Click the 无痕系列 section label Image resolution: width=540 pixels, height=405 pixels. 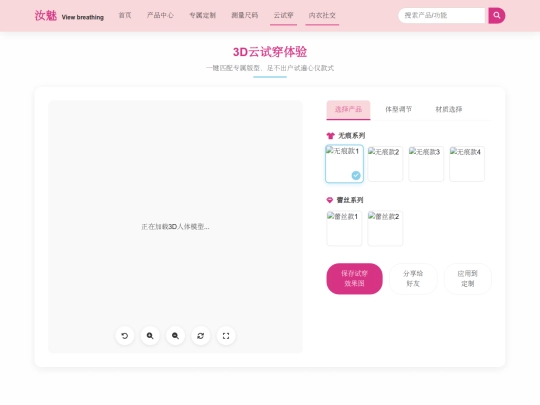point(351,136)
